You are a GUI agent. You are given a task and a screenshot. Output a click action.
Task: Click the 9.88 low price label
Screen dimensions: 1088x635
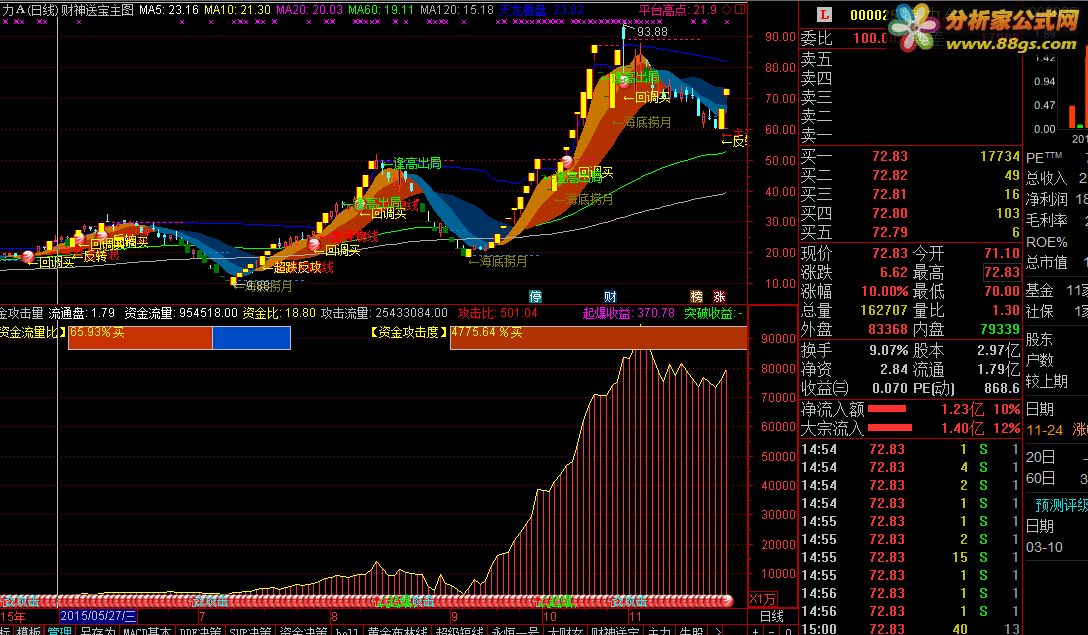coord(257,285)
